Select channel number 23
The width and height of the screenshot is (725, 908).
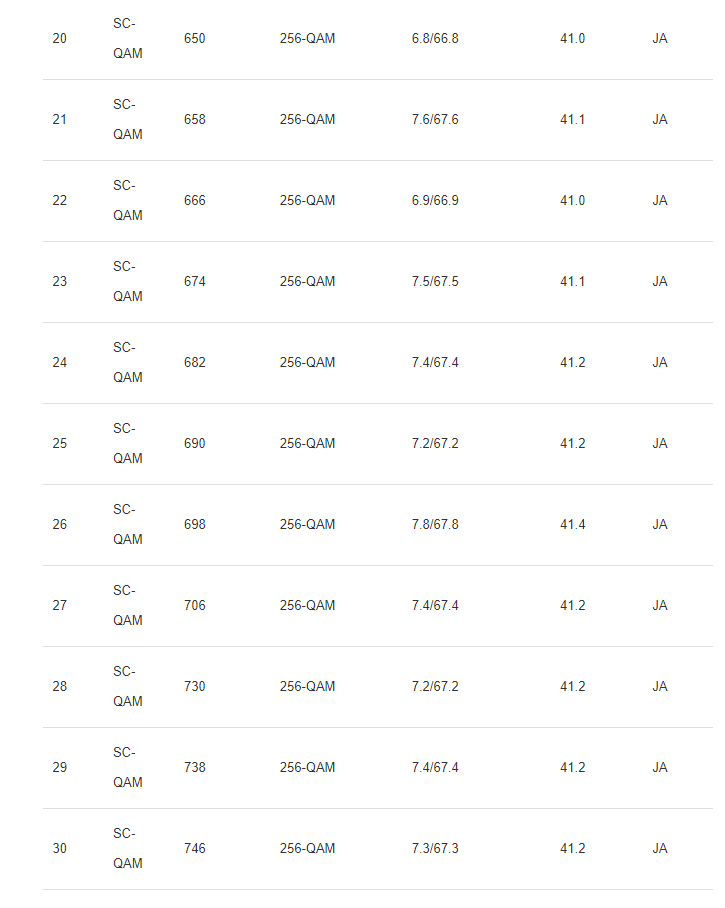point(60,282)
